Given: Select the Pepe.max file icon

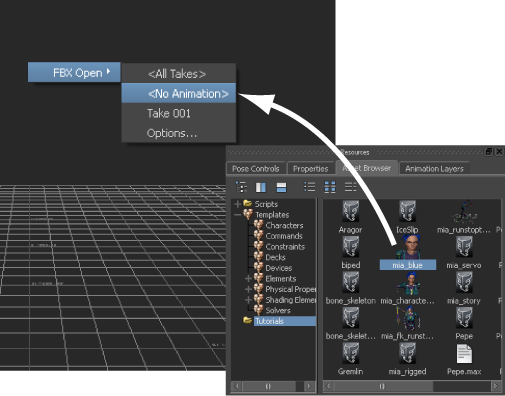Looking at the screenshot, I should [464, 354].
